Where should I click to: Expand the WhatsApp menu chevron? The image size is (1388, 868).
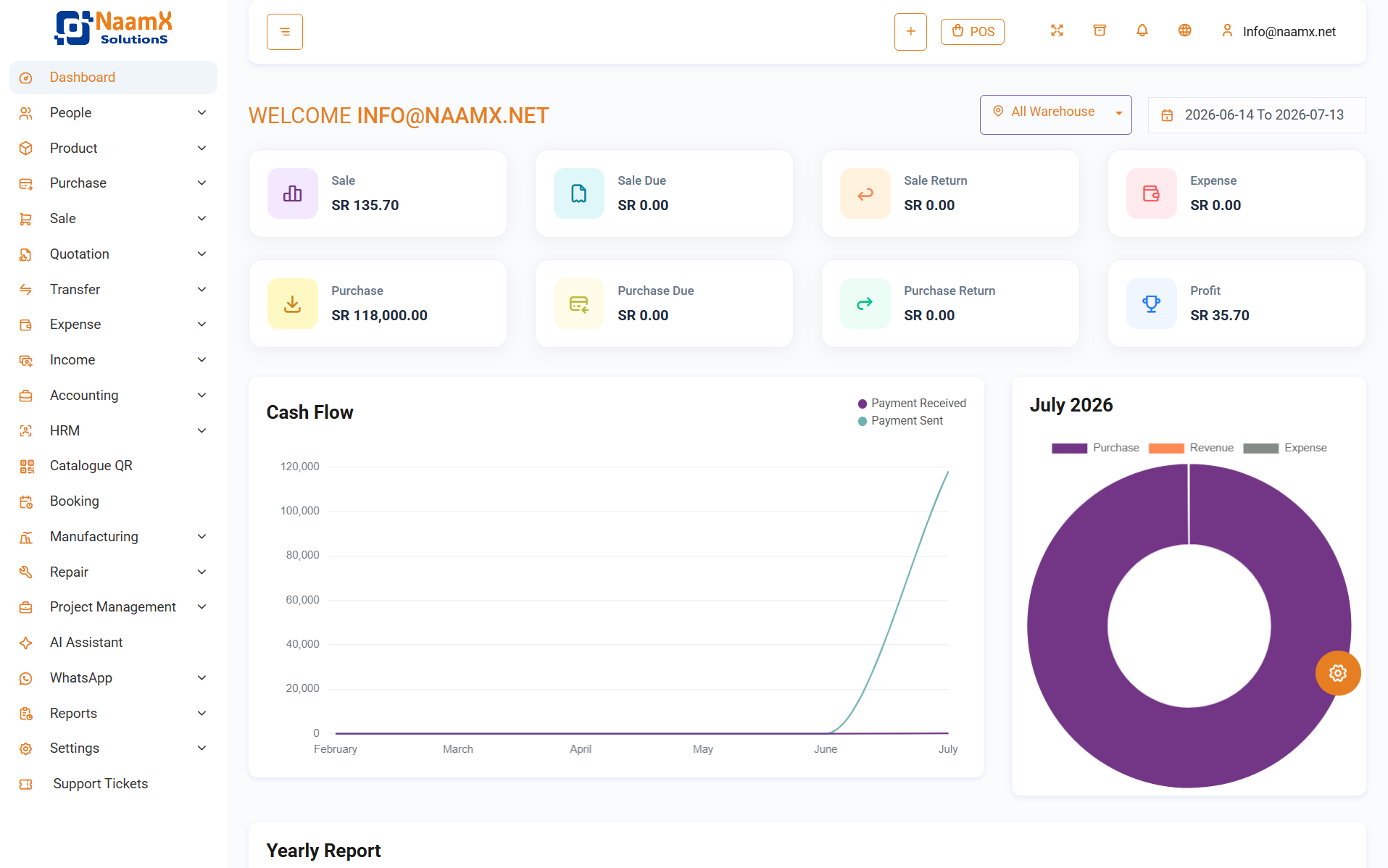[201, 678]
